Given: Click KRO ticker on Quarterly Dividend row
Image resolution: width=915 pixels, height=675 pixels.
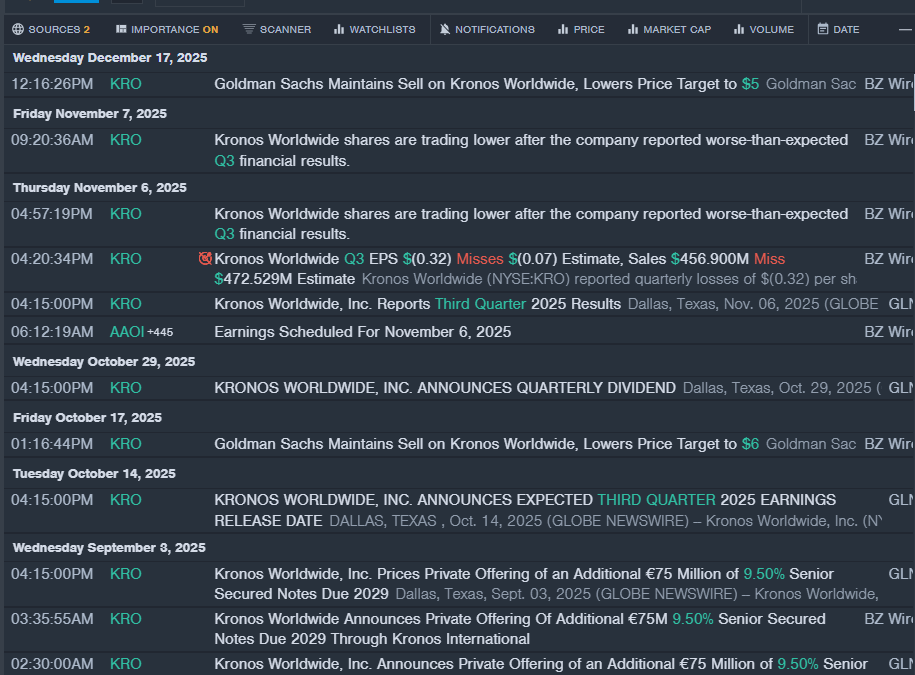Looking at the screenshot, I should pos(125,388).
